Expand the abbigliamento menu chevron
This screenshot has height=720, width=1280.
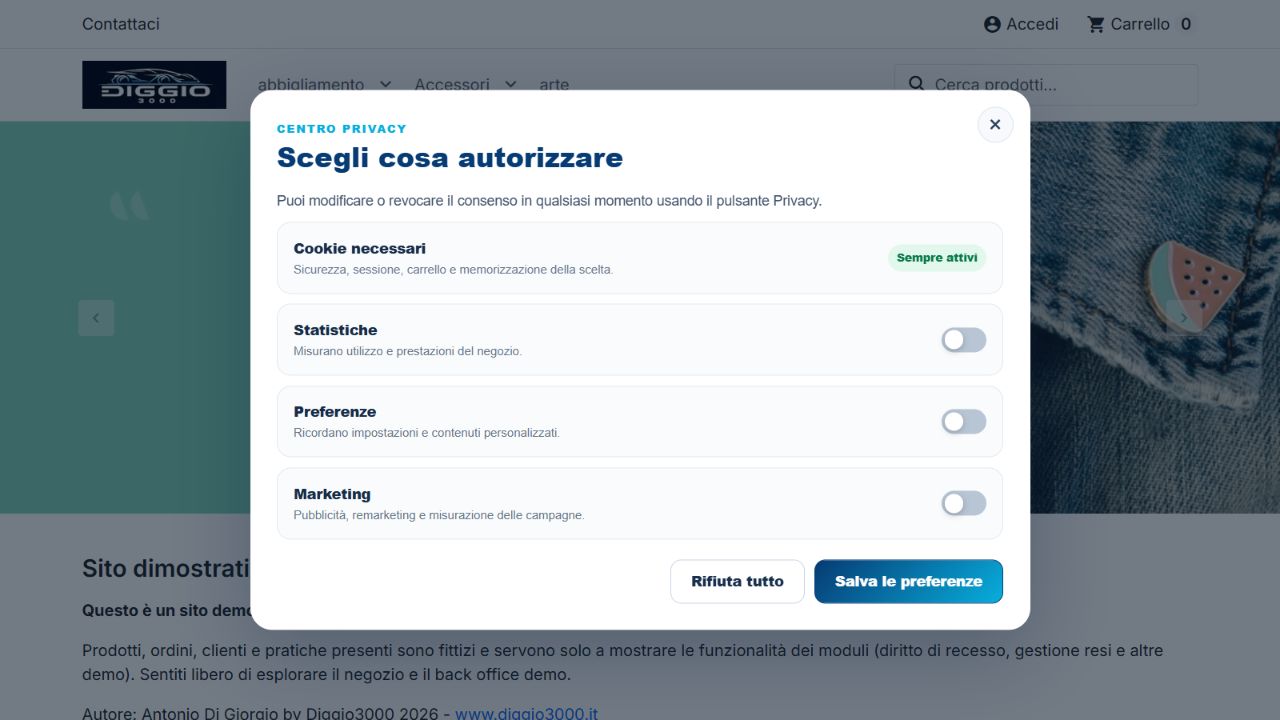click(386, 85)
